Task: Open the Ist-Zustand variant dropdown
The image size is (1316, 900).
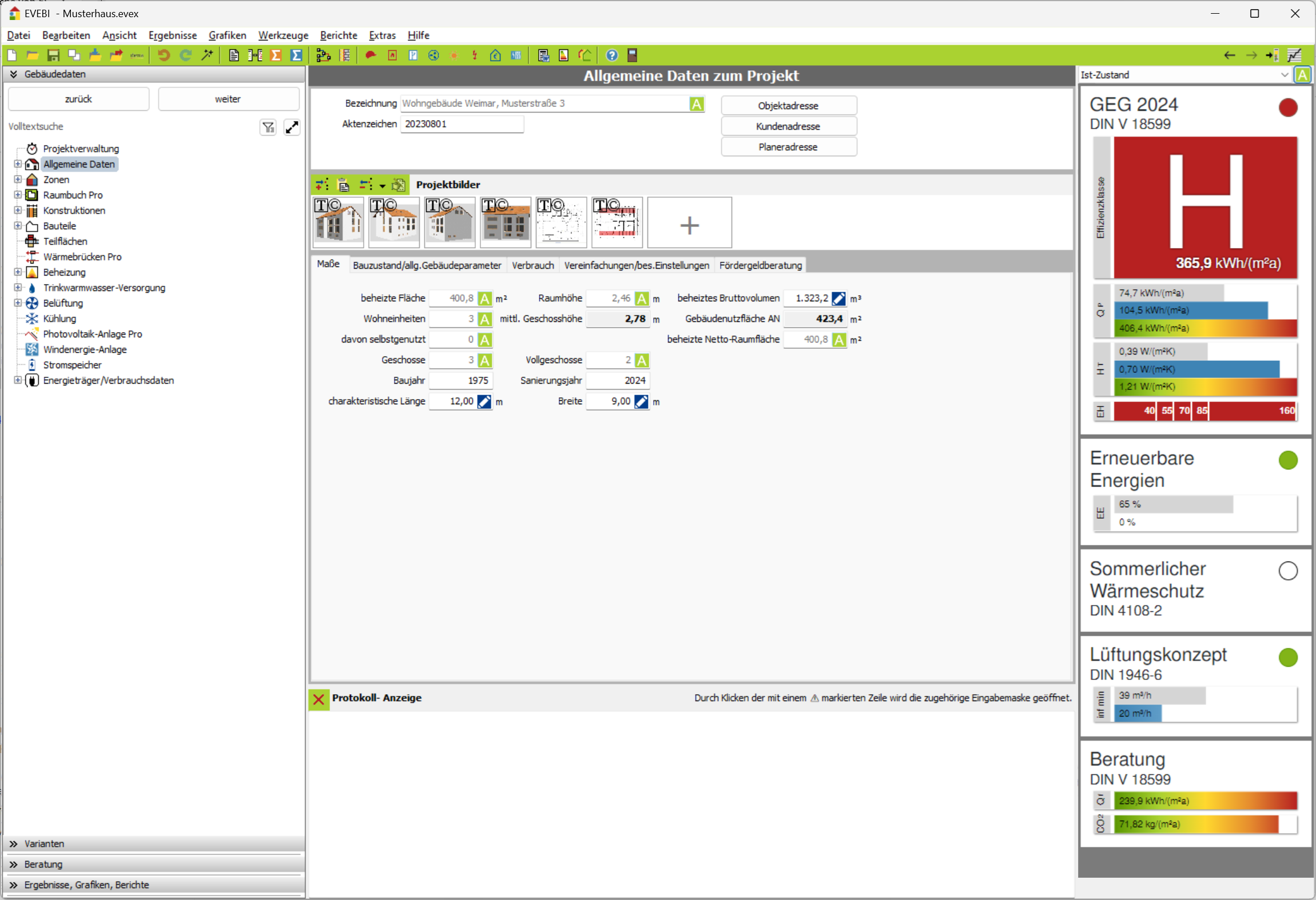Action: (x=1285, y=75)
